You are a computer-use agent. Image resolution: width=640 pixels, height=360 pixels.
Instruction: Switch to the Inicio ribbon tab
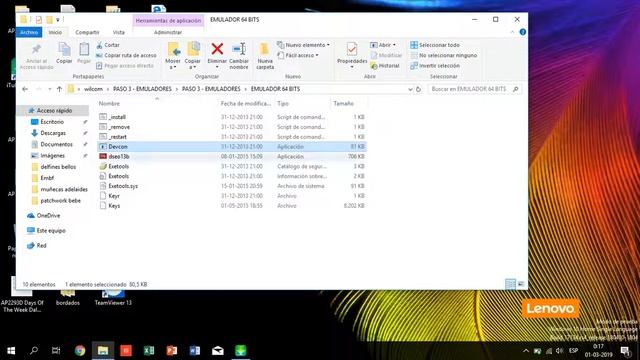(x=56, y=32)
